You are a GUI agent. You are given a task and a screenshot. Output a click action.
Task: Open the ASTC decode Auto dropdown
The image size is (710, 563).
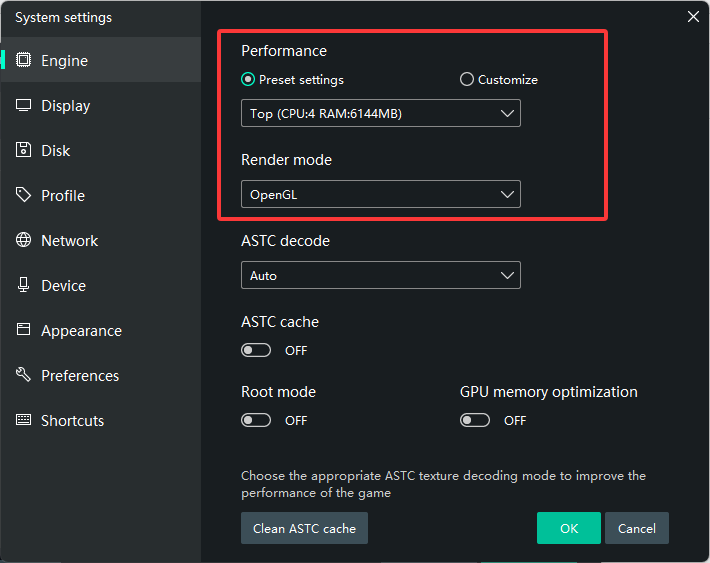(380, 275)
